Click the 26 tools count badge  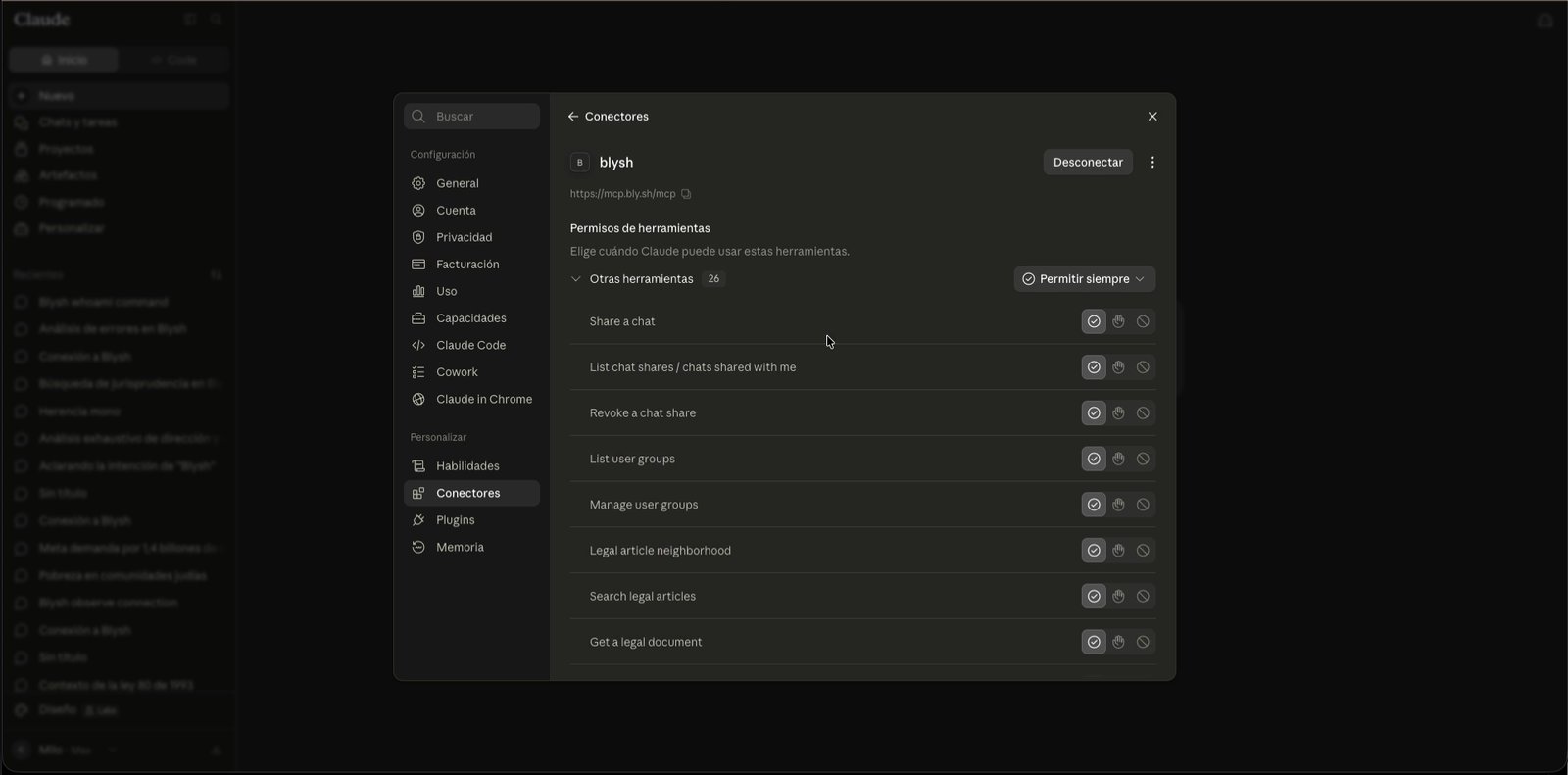point(713,279)
